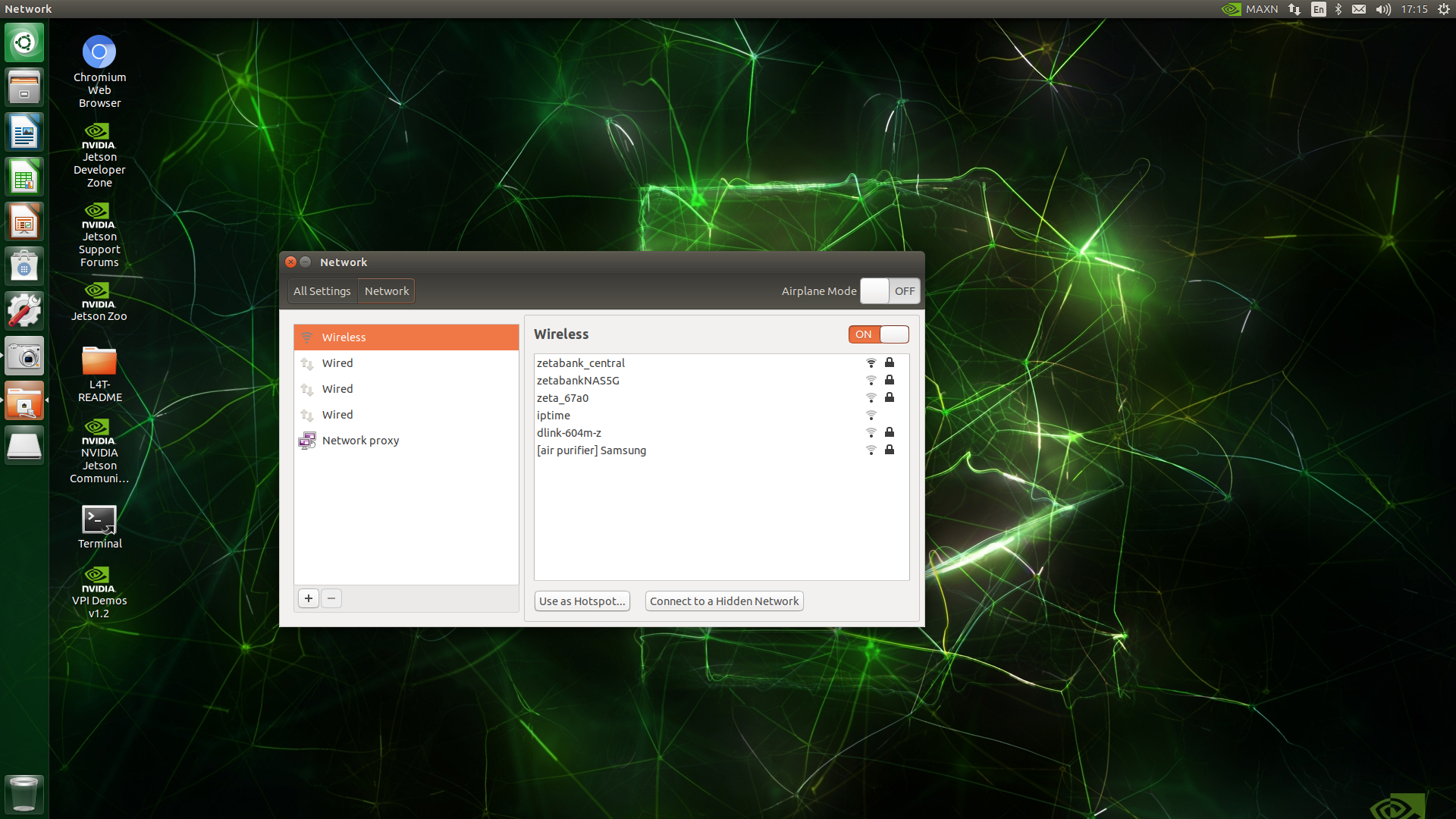
Task: Open Files manager in launcher
Action: [24, 87]
